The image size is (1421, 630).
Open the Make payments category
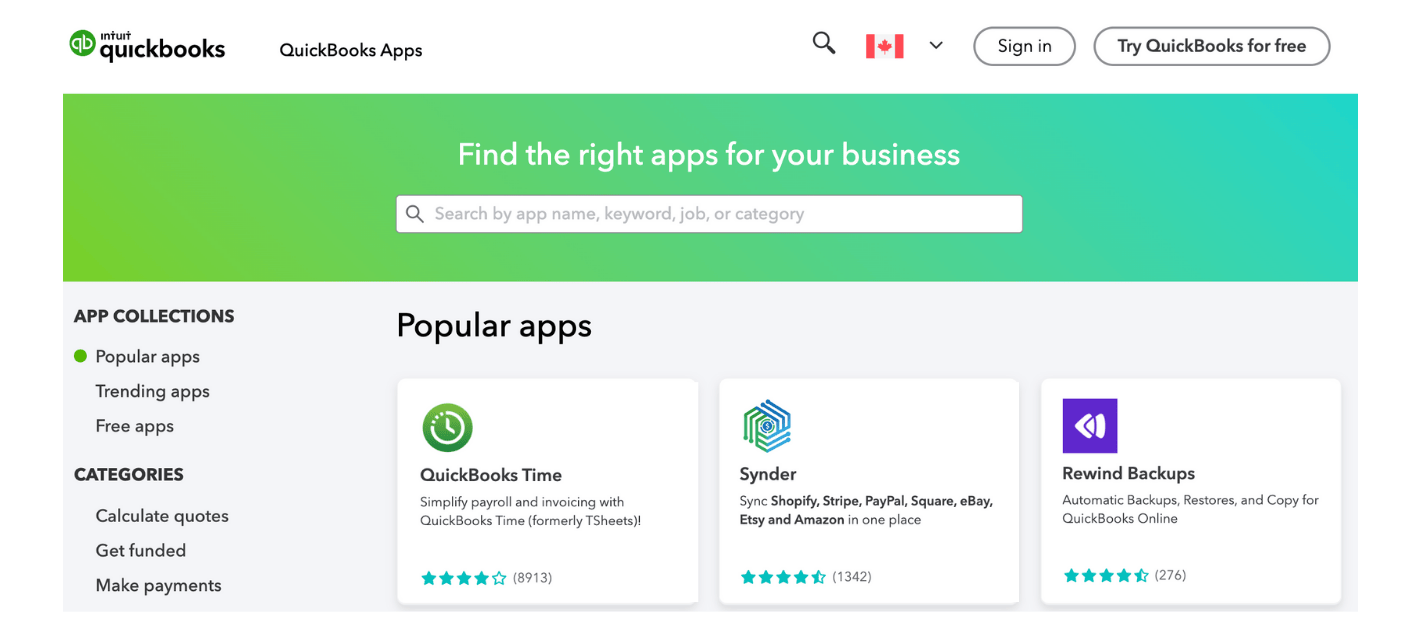(x=158, y=586)
